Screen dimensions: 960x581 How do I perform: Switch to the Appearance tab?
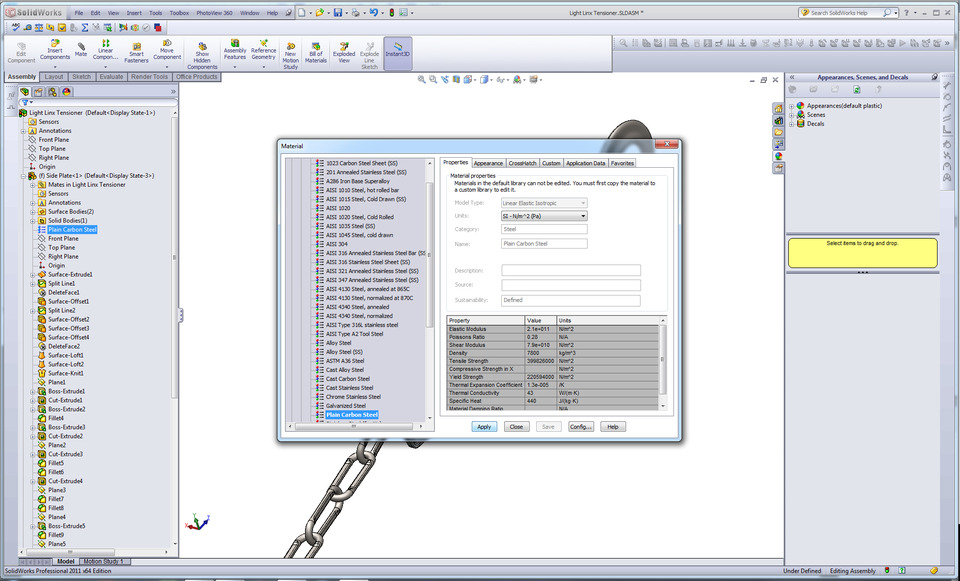[490, 162]
